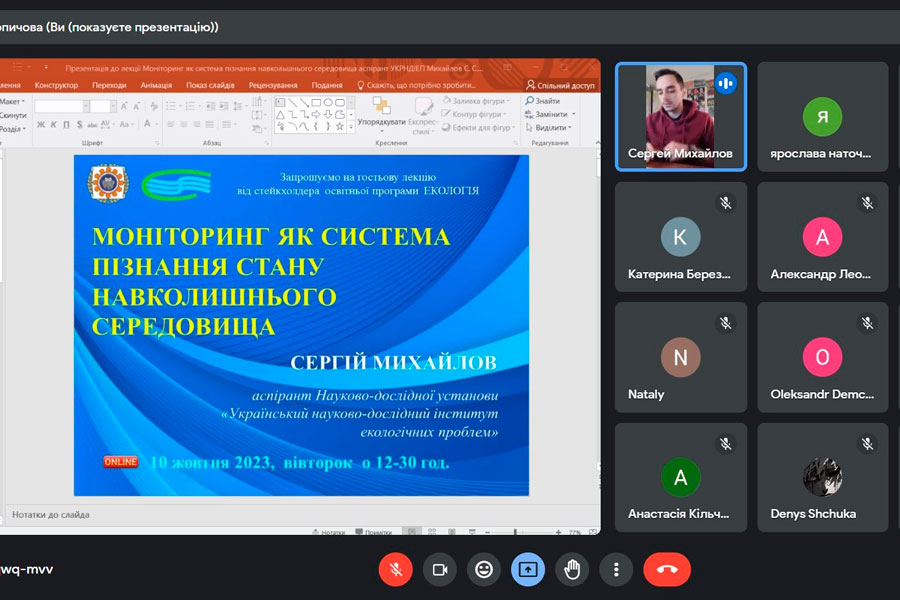Select the oval shape in gallery

328,103
